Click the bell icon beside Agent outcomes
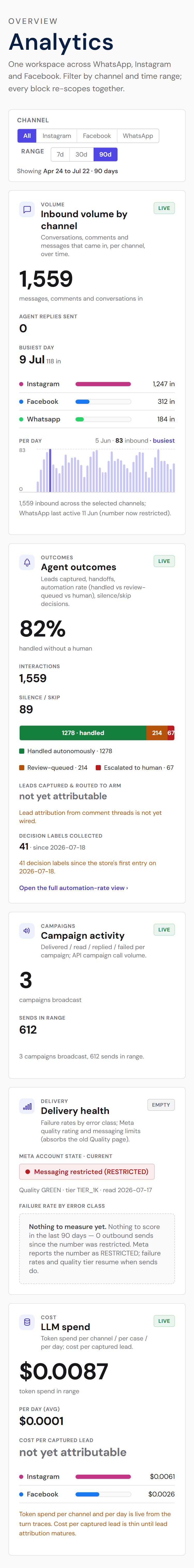 pyautogui.click(x=27, y=562)
